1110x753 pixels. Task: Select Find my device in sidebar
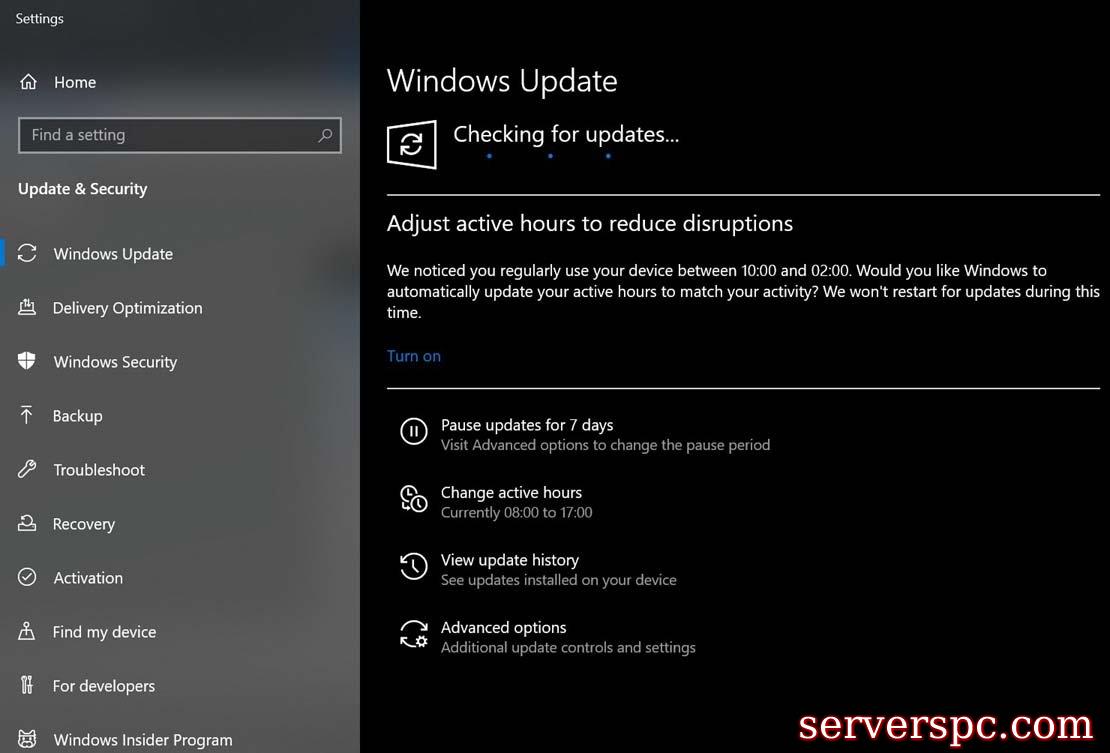pyautogui.click(x=104, y=632)
